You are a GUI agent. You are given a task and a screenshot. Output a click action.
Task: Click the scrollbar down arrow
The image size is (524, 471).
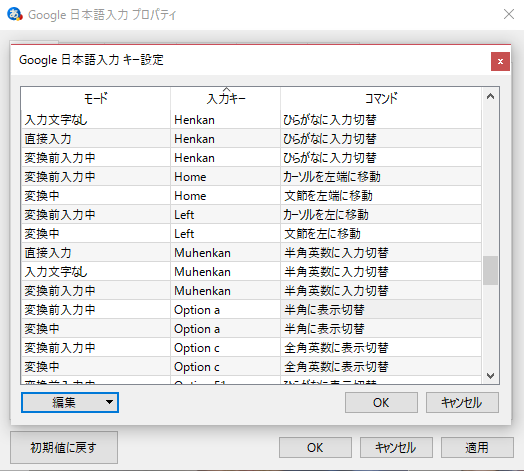coord(490,376)
